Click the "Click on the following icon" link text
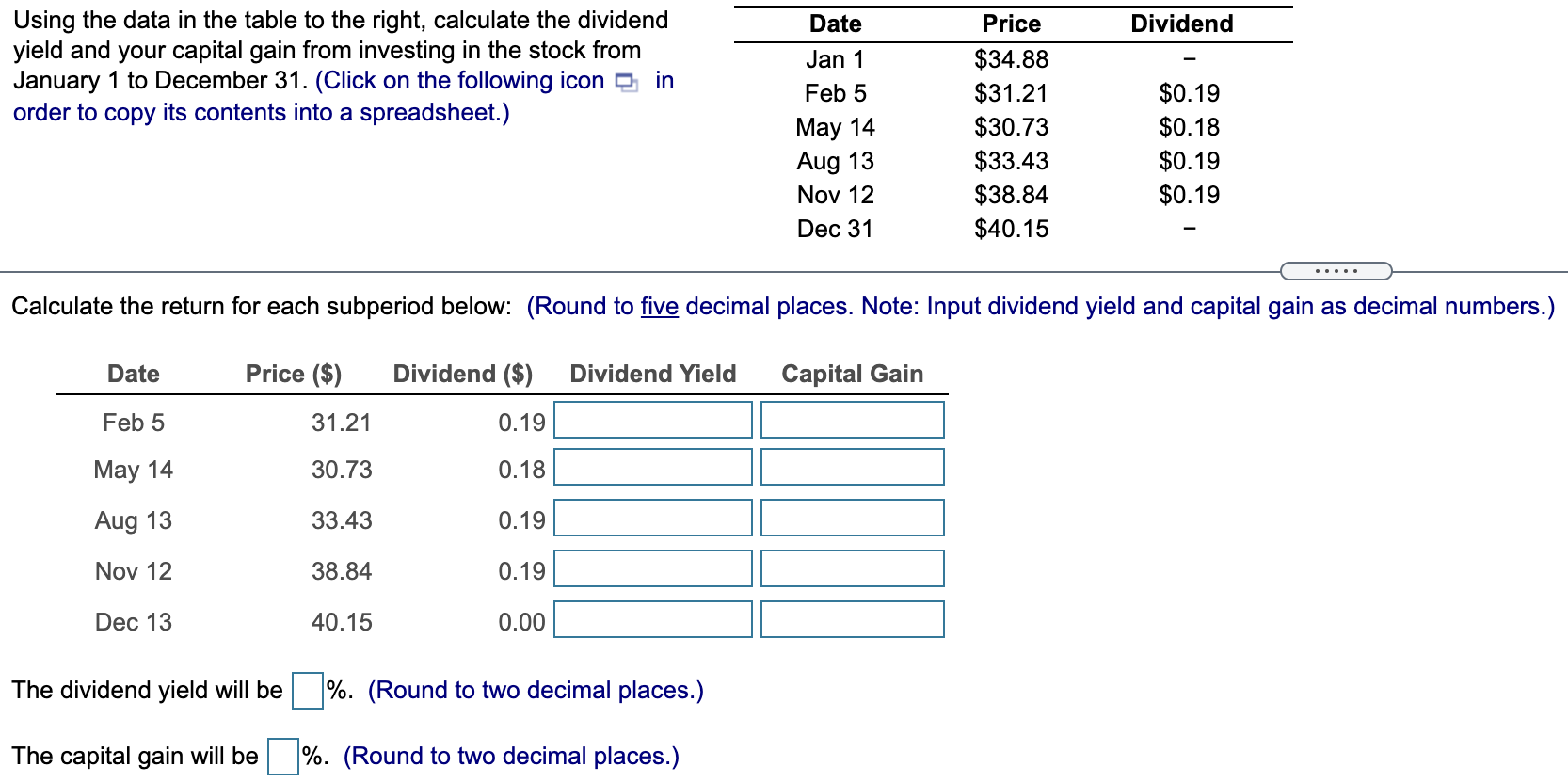1568x783 pixels. click(460, 80)
